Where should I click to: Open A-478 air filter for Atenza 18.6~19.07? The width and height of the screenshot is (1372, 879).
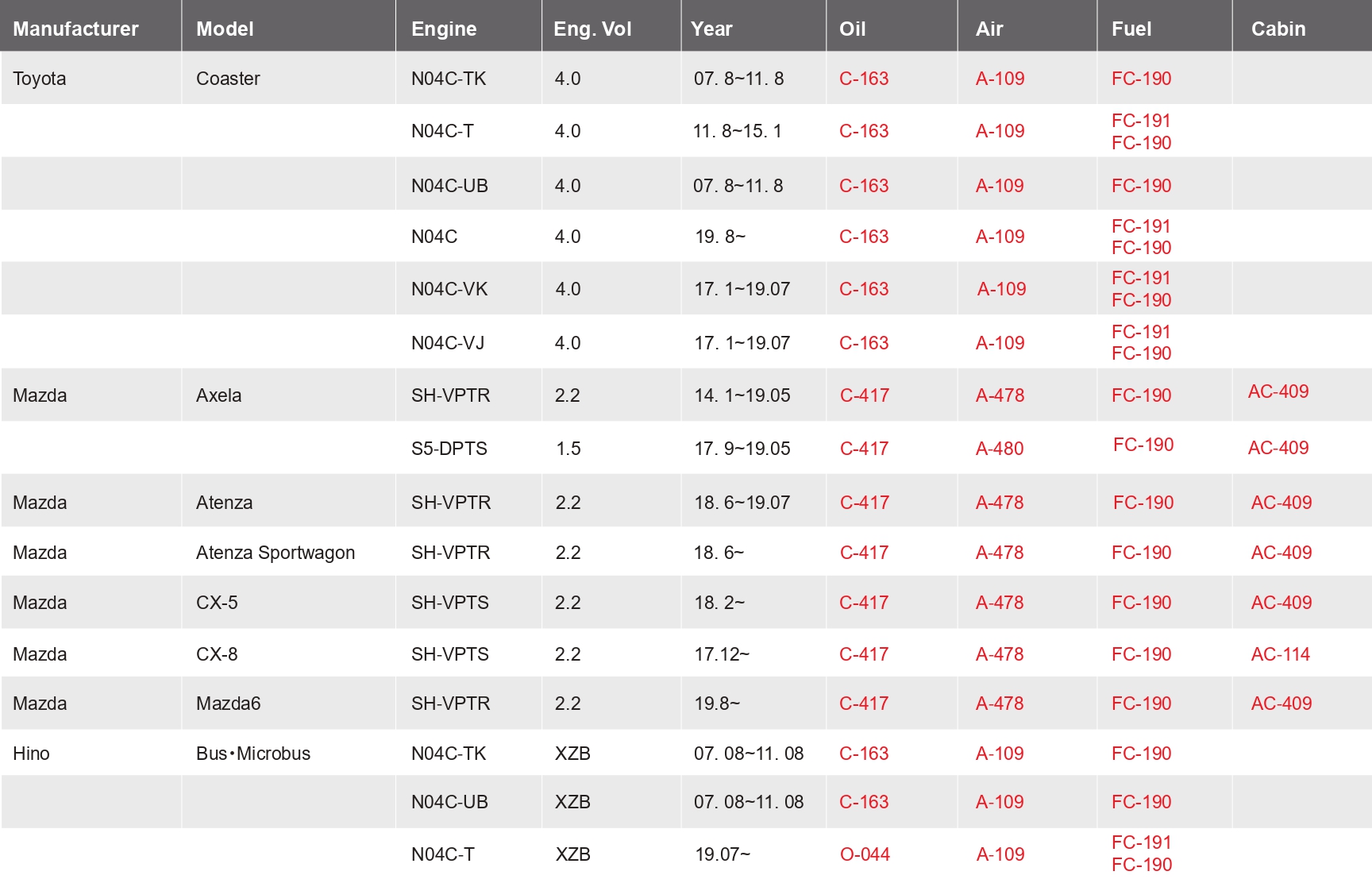(x=1000, y=503)
